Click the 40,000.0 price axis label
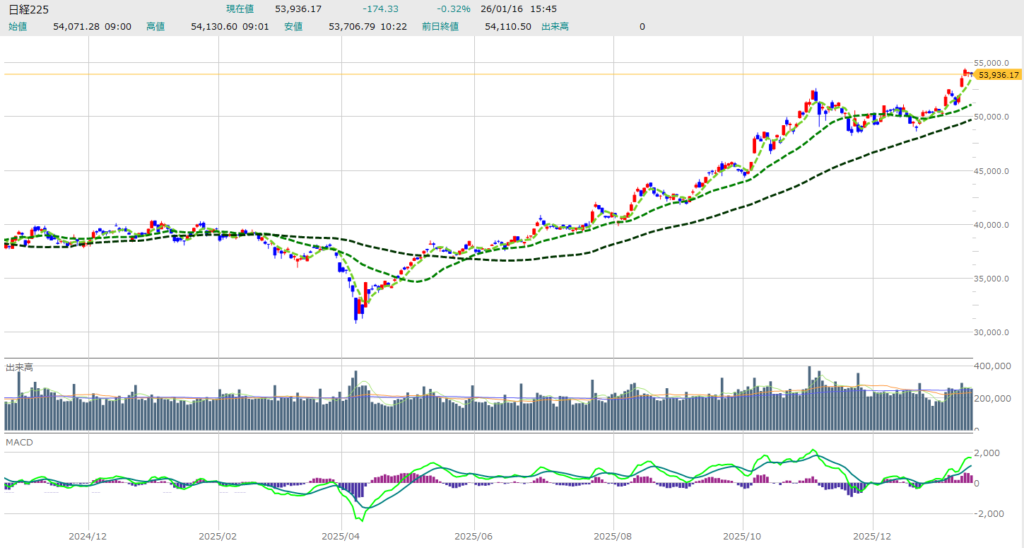1024x548 pixels. pos(994,224)
